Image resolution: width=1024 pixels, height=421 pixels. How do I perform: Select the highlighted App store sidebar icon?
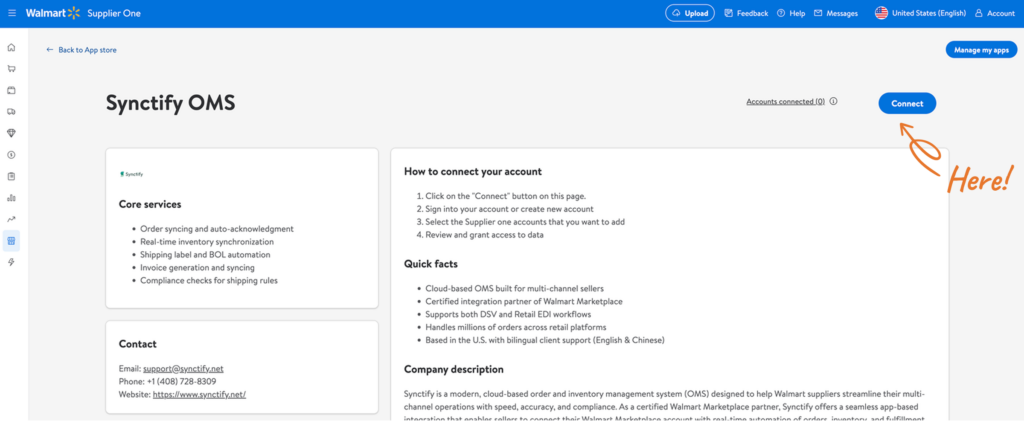pyautogui.click(x=11, y=241)
